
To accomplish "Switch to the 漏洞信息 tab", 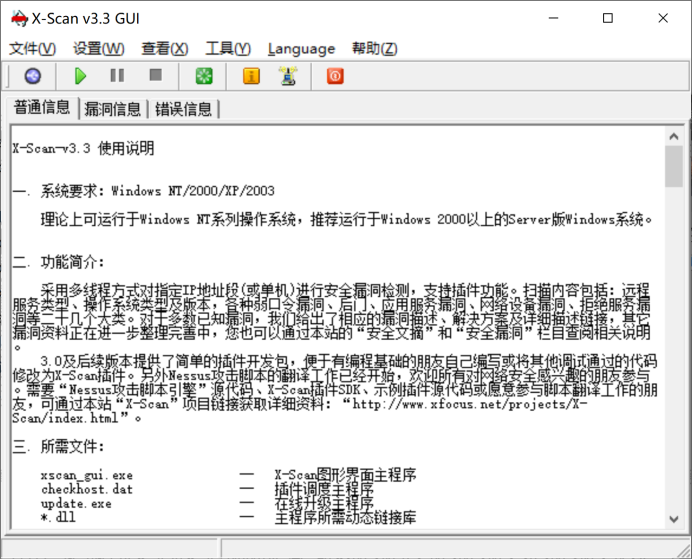I will [x=113, y=109].
